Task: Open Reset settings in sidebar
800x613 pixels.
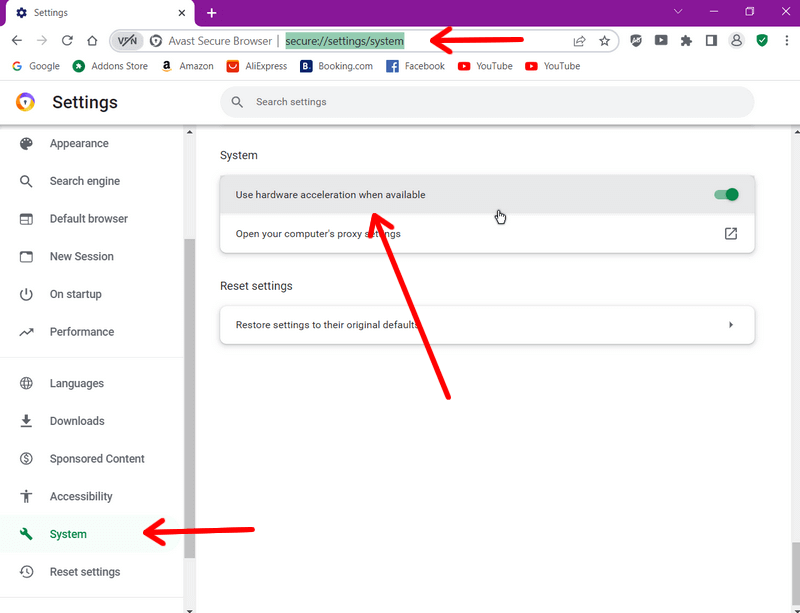Action: pos(85,572)
